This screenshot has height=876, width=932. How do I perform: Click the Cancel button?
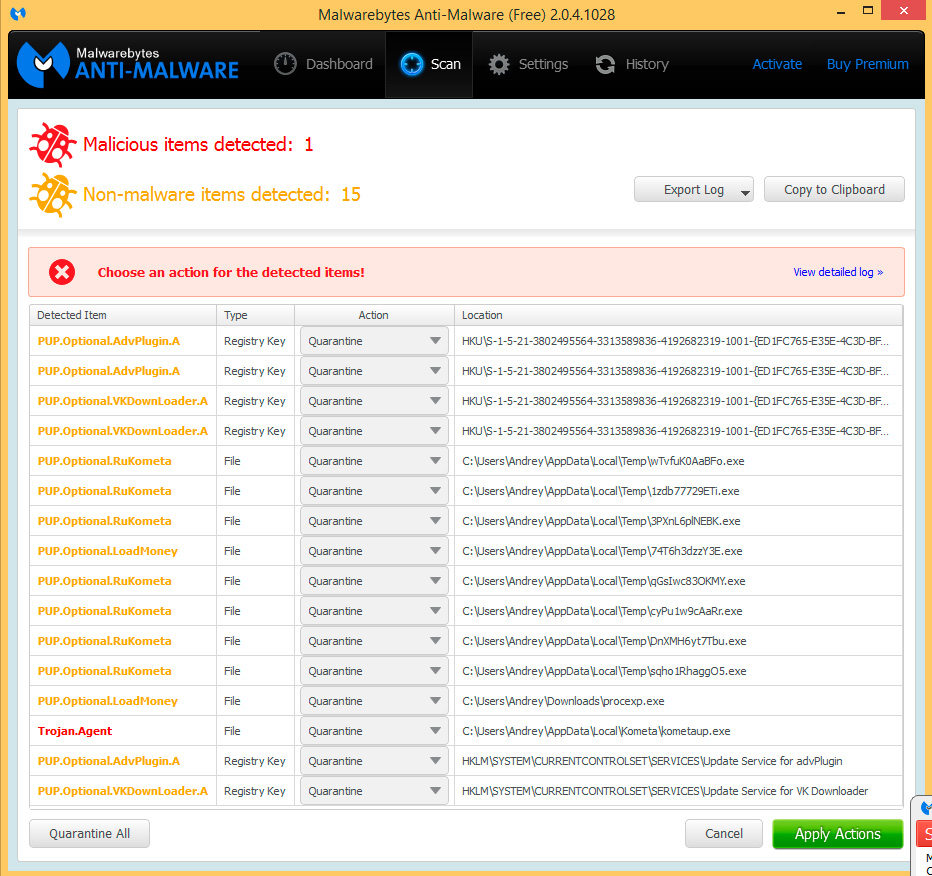(723, 833)
